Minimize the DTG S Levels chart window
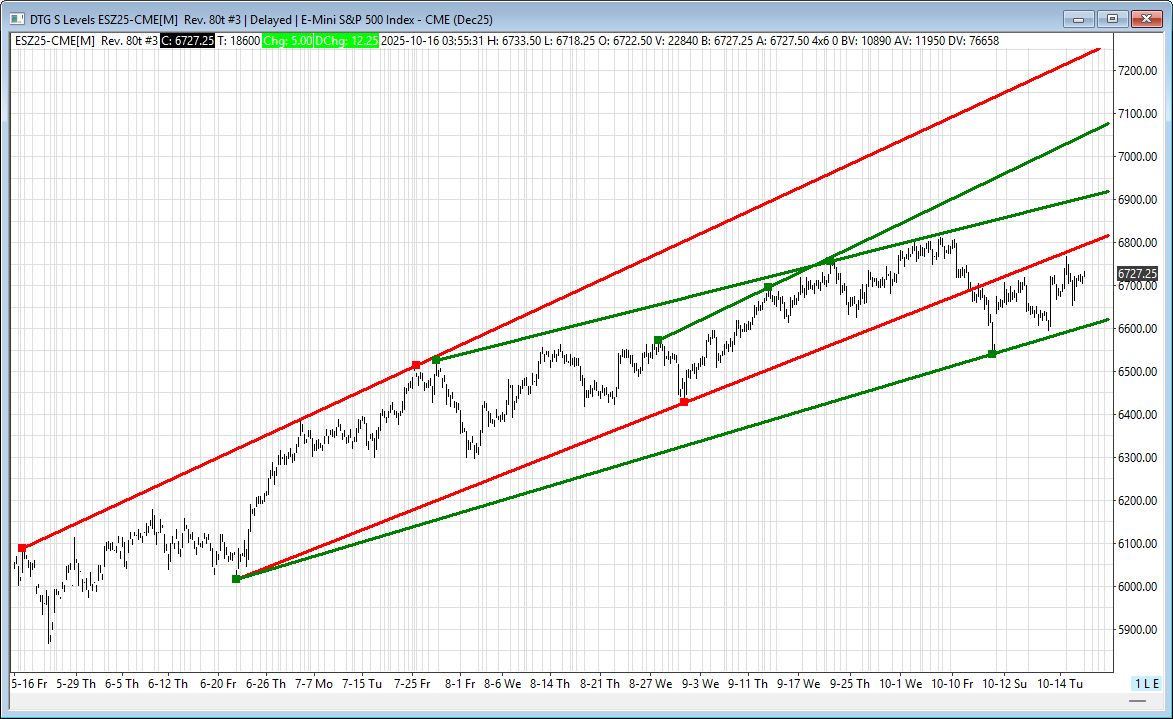This screenshot has height=719, width=1173. pyautogui.click(x=1079, y=18)
